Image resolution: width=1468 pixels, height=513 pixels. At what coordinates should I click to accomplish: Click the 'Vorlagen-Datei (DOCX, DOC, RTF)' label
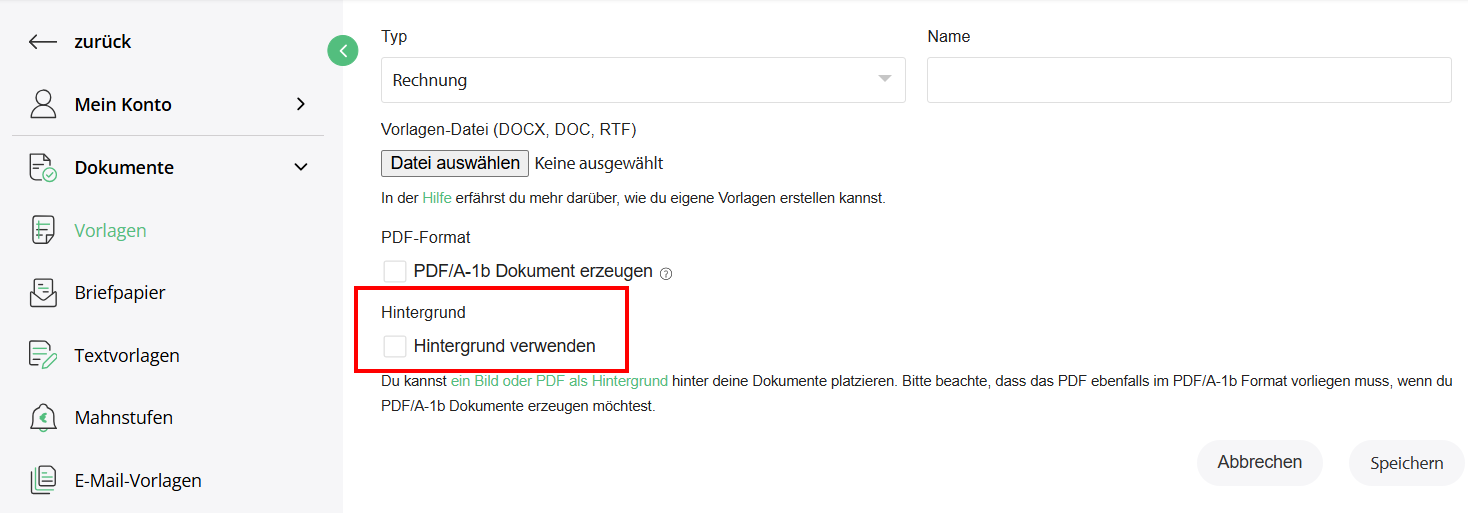pyautogui.click(x=509, y=129)
